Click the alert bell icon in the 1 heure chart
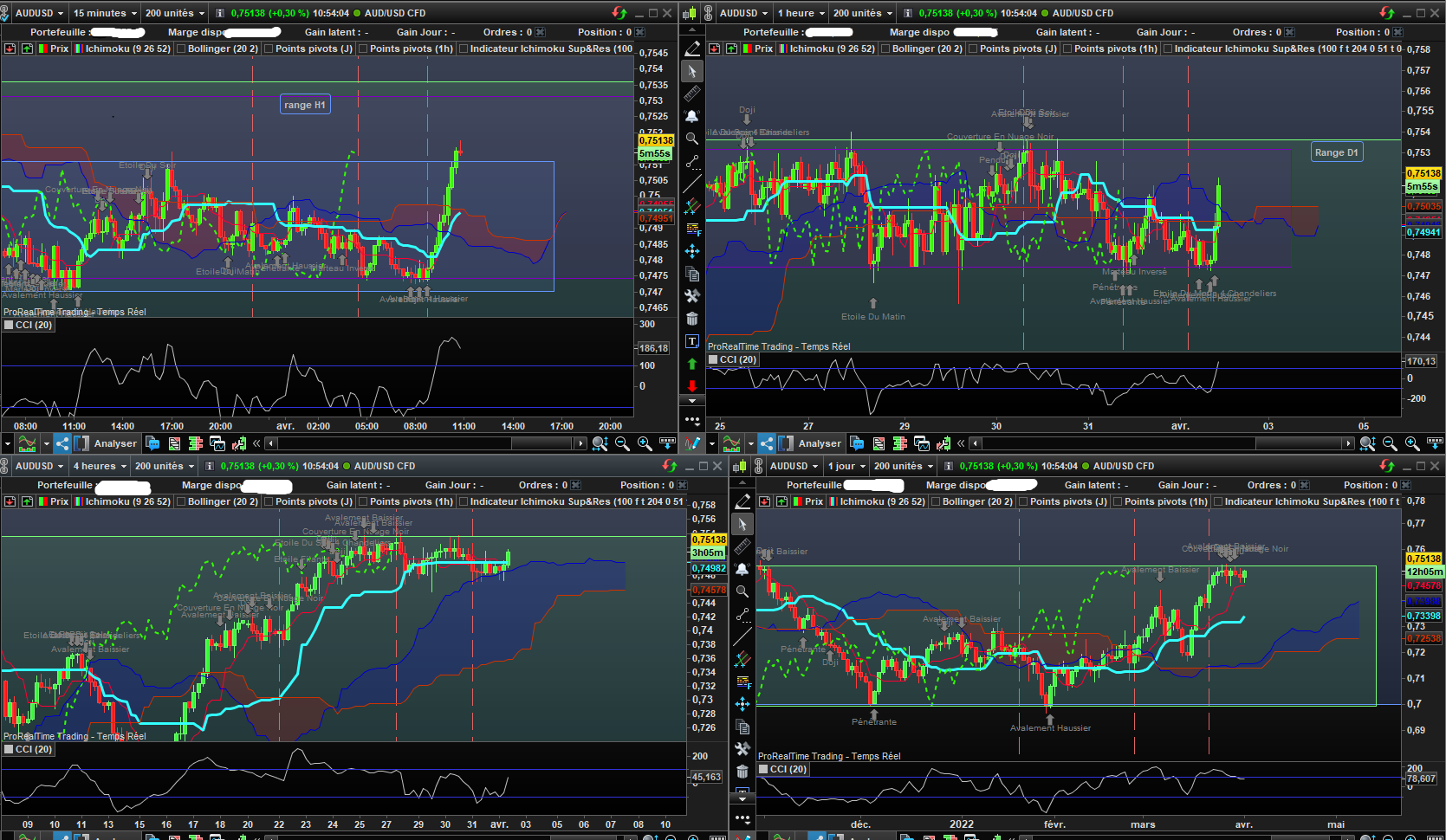The image size is (1446, 840). coord(691,116)
